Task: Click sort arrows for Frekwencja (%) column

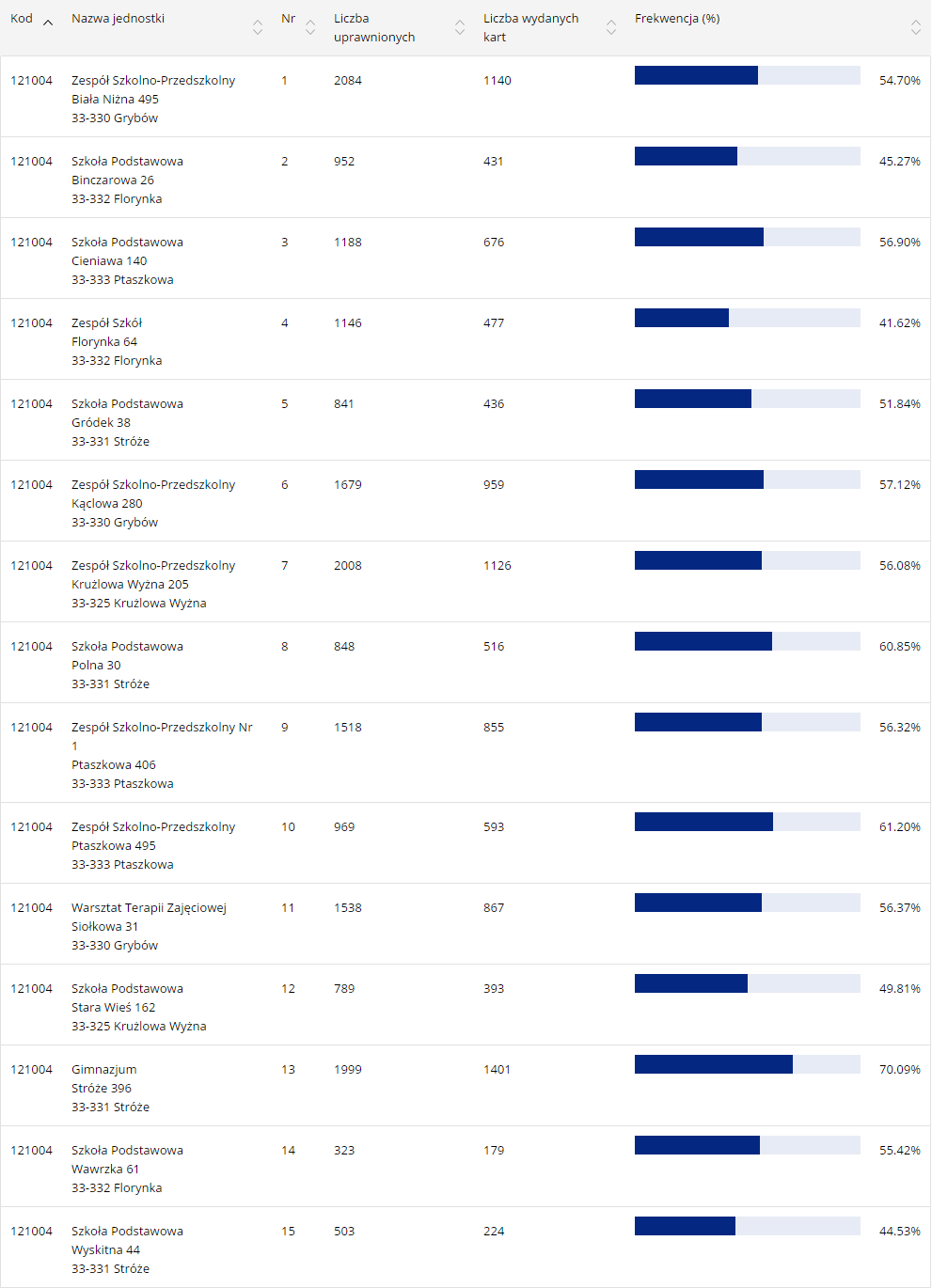Action: pyautogui.click(x=916, y=28)
